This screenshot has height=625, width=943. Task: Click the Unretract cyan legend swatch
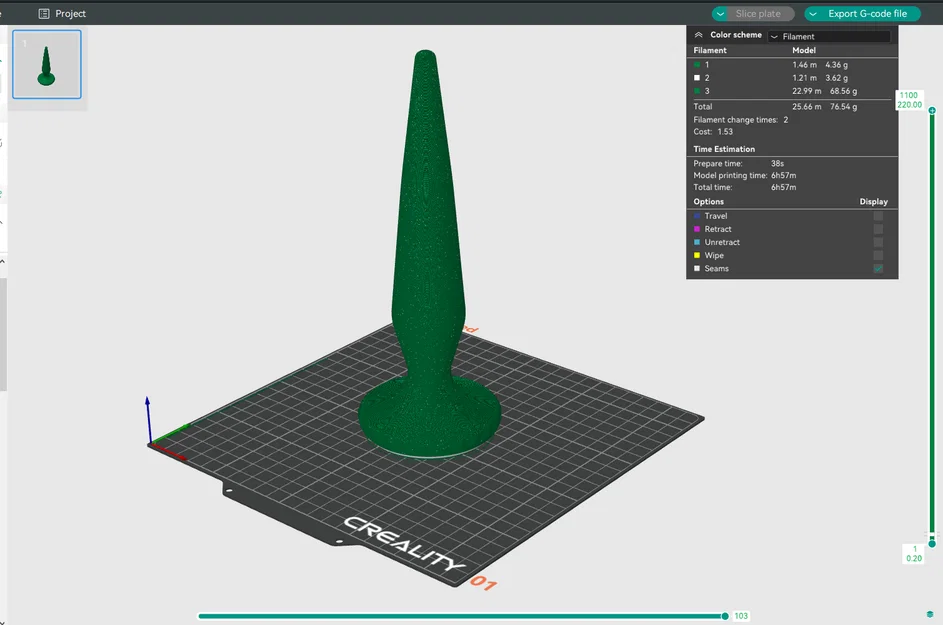click(x=697, y=242)
